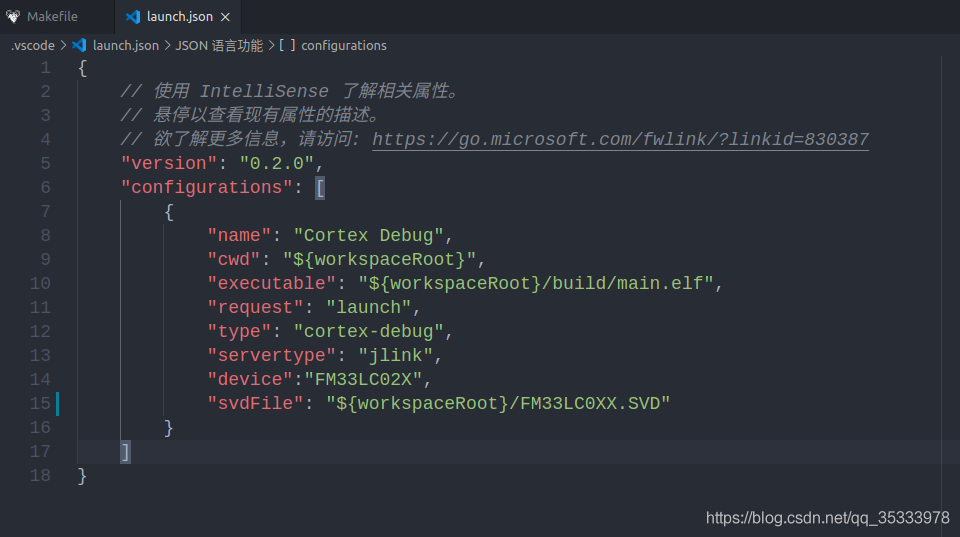960x537 pixels.
Task: Expand the chevron after .vscode breadcrumb
Action: click(63, 45)
